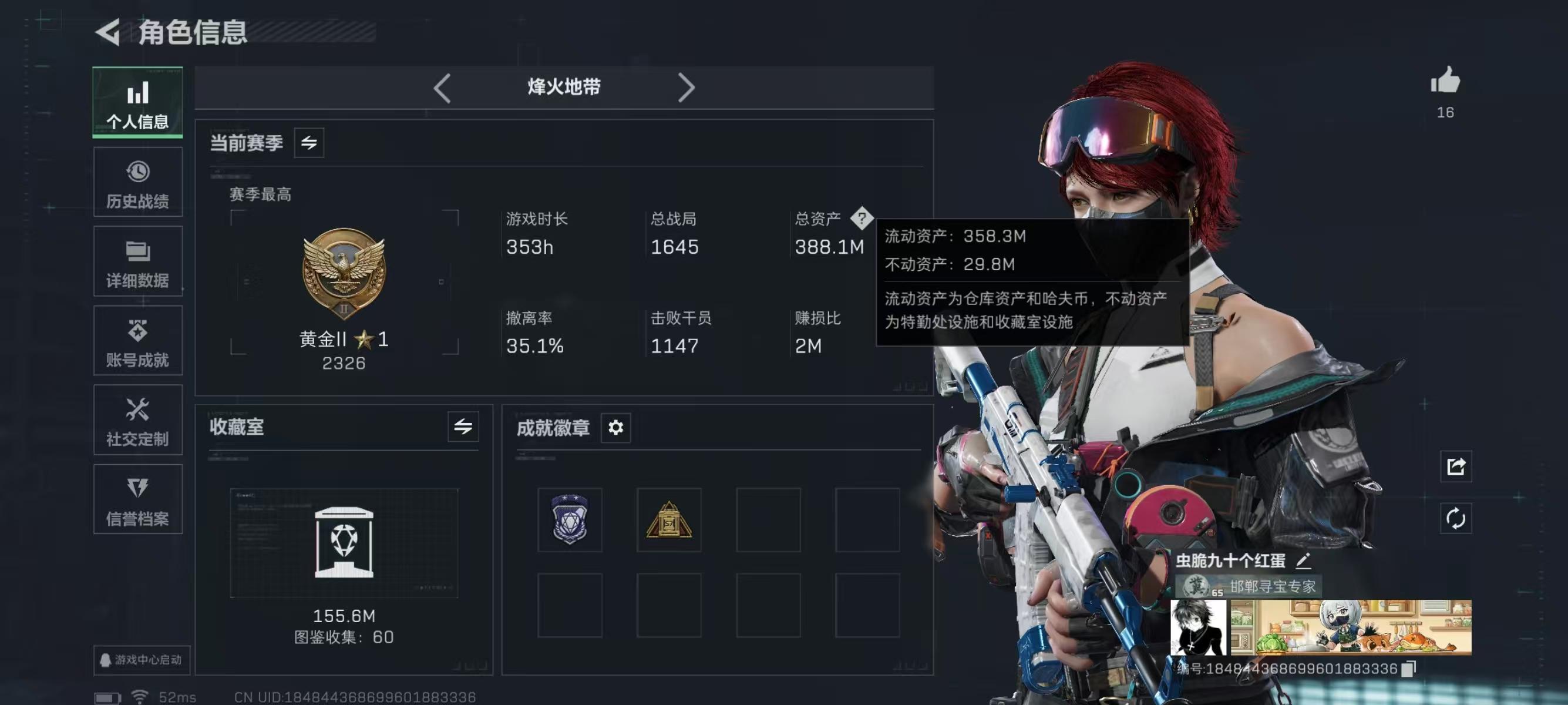Switch to the previous mode with the left chevron
The width and height of the screenshot is (1568, 705).
[x=443, y=88]
